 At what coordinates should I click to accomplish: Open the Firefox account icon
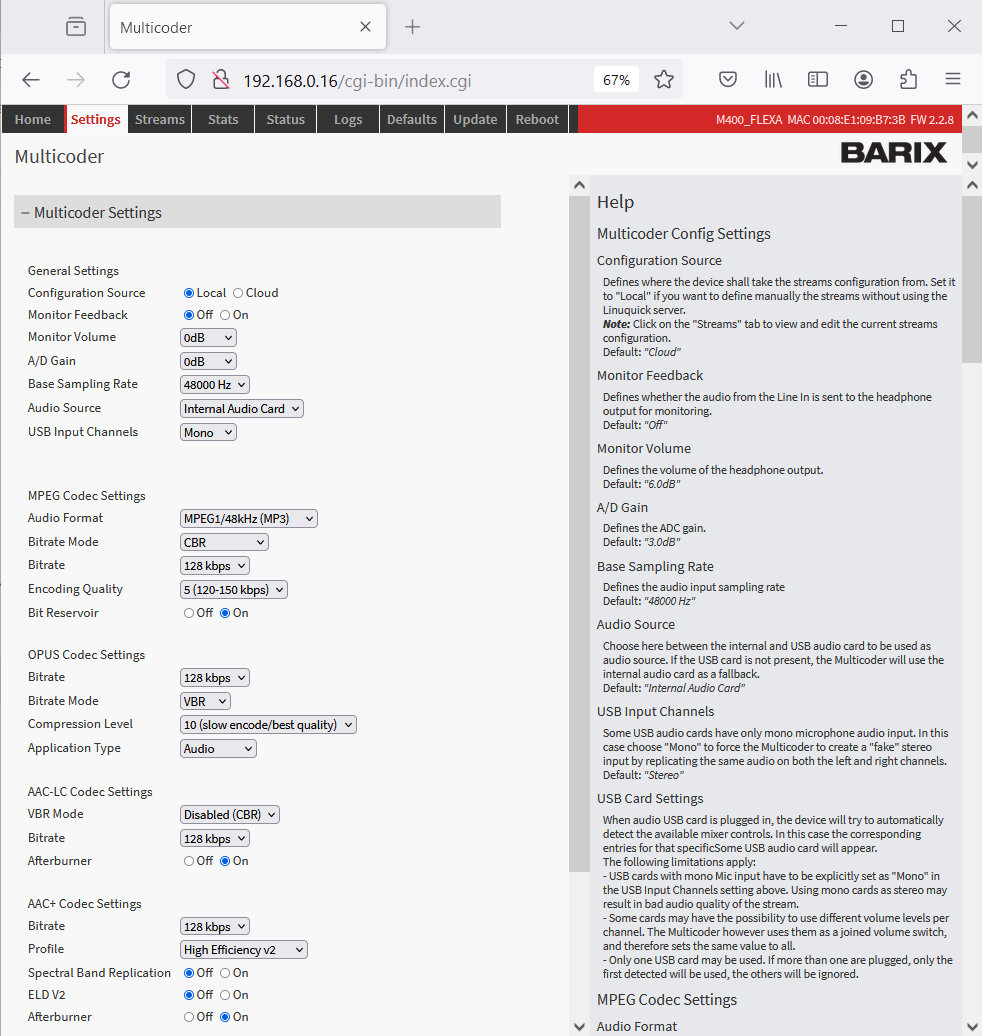pyautogui.click(x=863, y=80)
